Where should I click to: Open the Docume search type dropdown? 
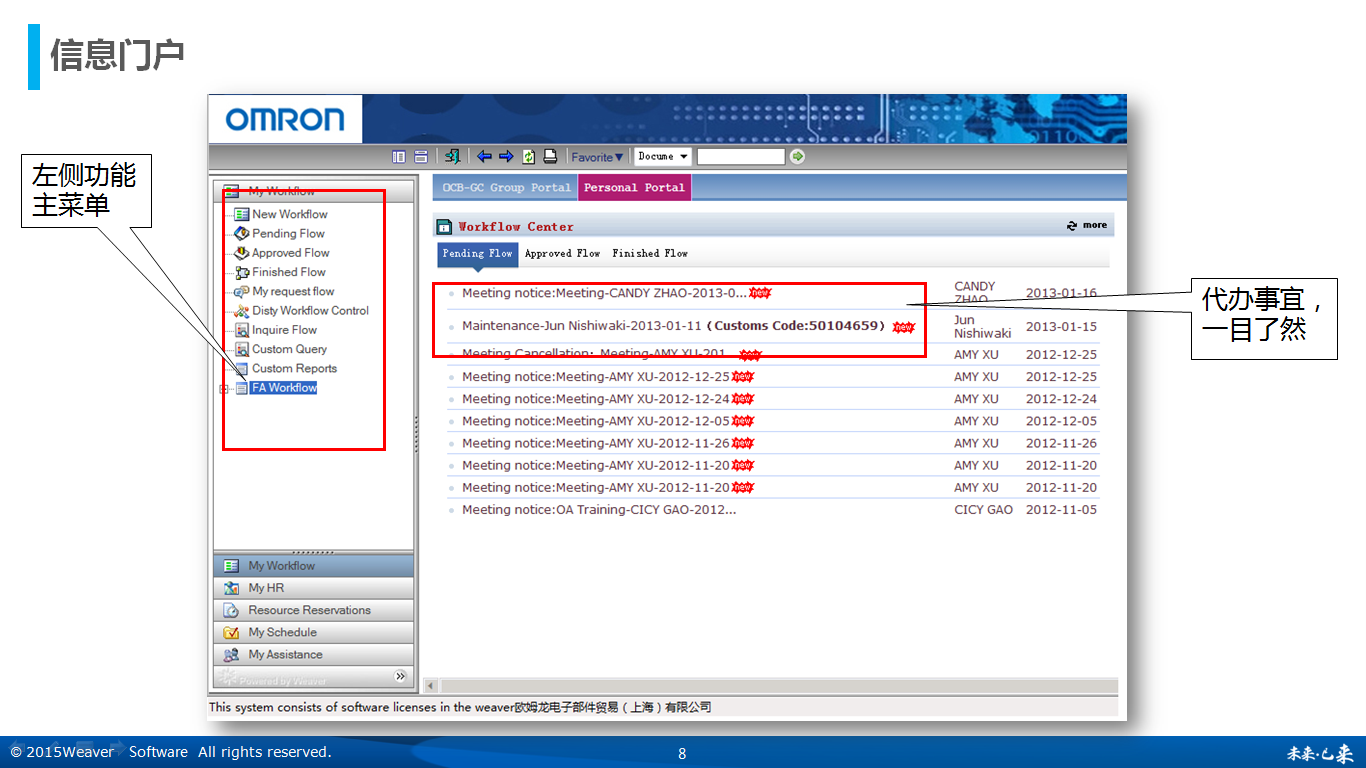click(663, 157)
